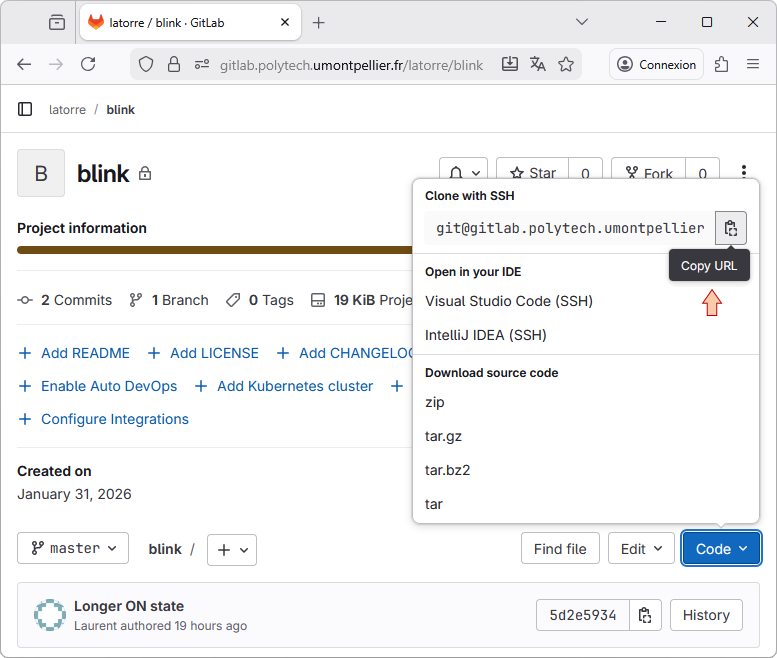Viewport: 777px width, 658px height.
Task: Toggle the GitLab sidebar panel icon
Action: 25,109
